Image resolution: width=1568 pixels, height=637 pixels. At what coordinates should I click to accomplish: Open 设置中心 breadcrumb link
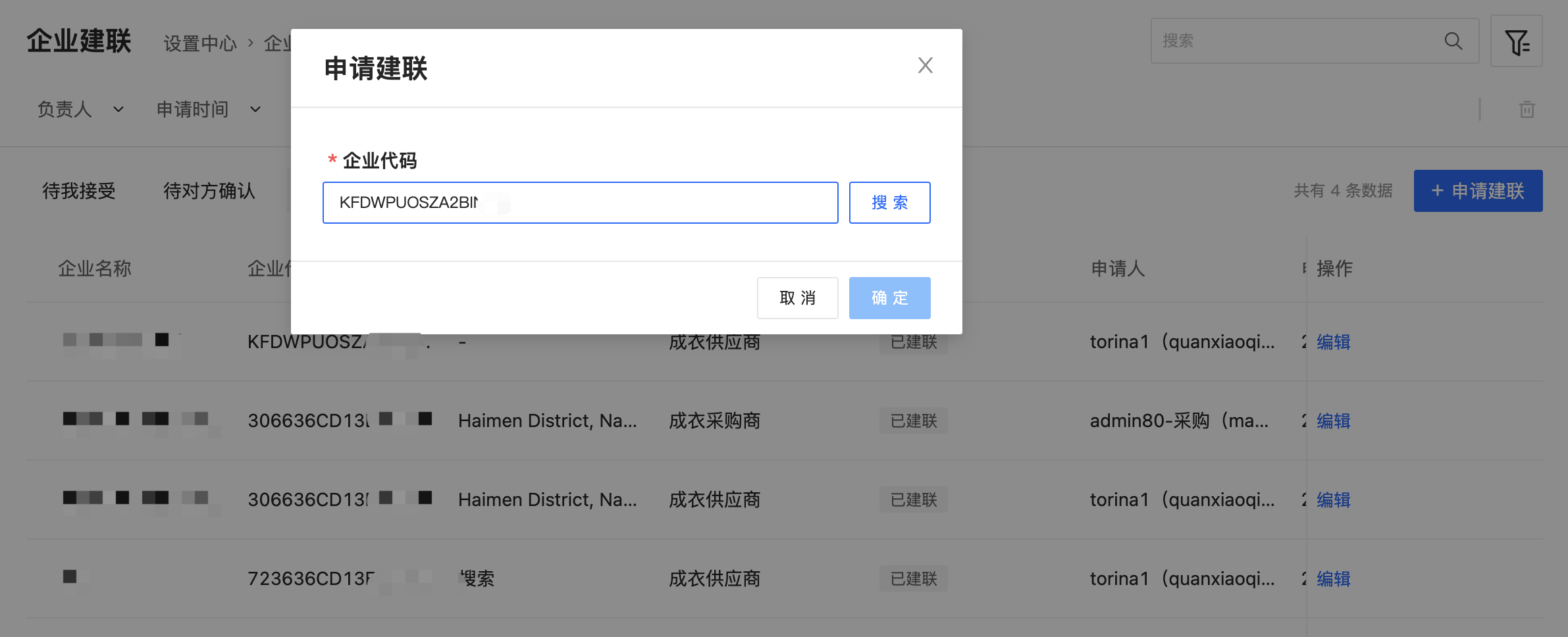[x=199, y=43]
